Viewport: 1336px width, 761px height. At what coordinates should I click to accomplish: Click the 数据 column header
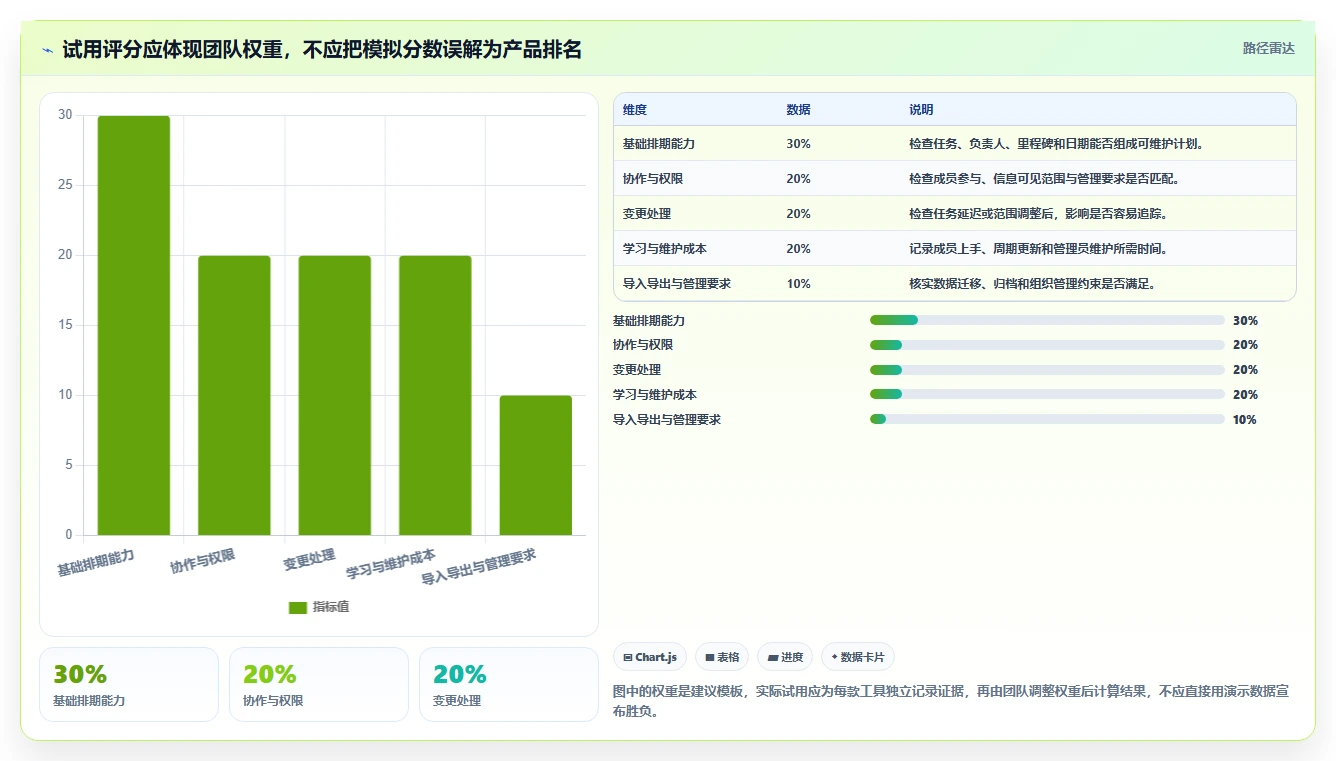[x=799, y=110]
